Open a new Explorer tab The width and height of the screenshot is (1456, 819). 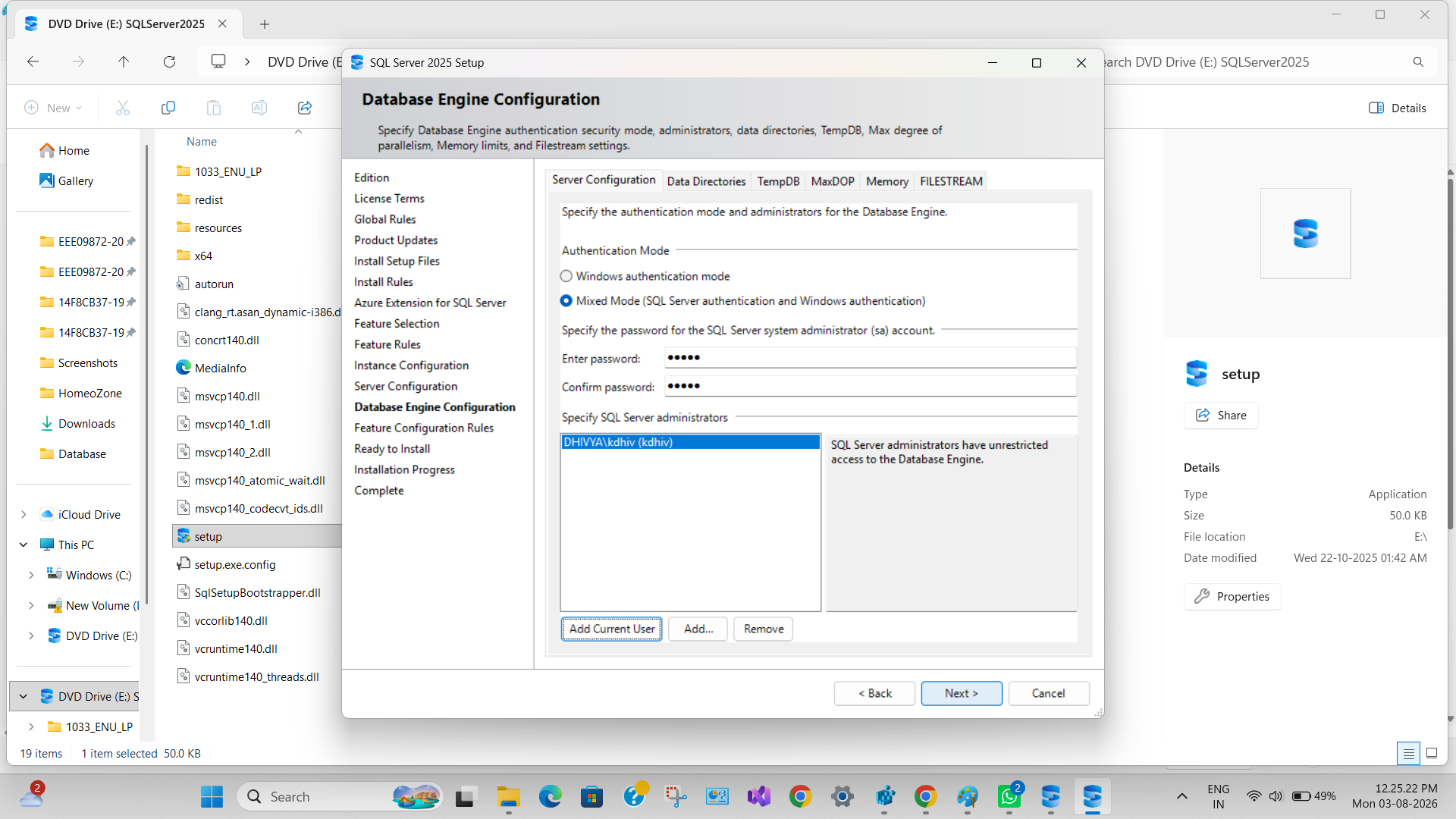coord(265,24)
